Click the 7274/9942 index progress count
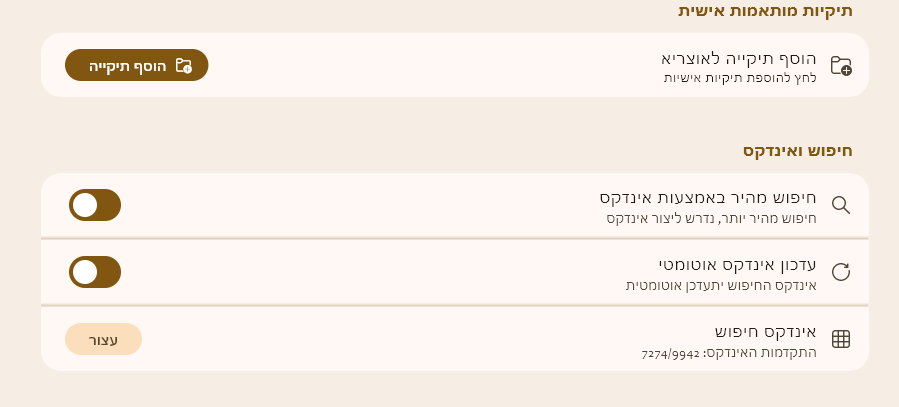Viewport: 899px width, 407px height. [x=671, y=354]
